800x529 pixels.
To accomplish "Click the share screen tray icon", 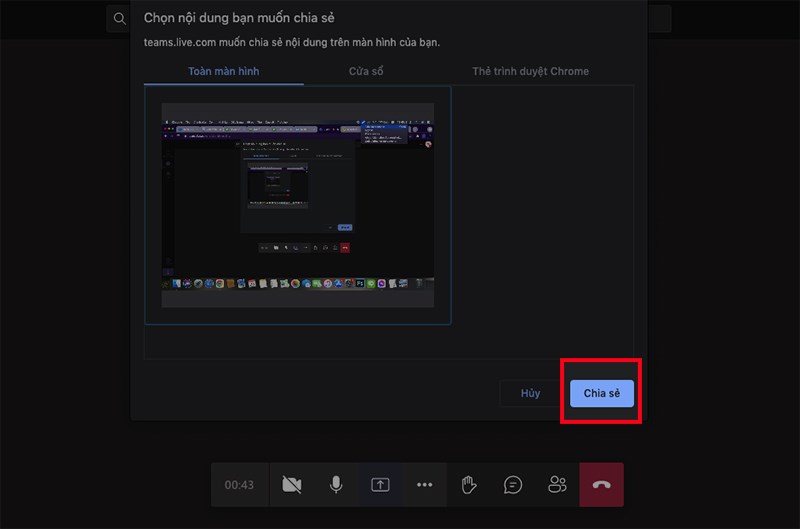I will tap(380, 485).
